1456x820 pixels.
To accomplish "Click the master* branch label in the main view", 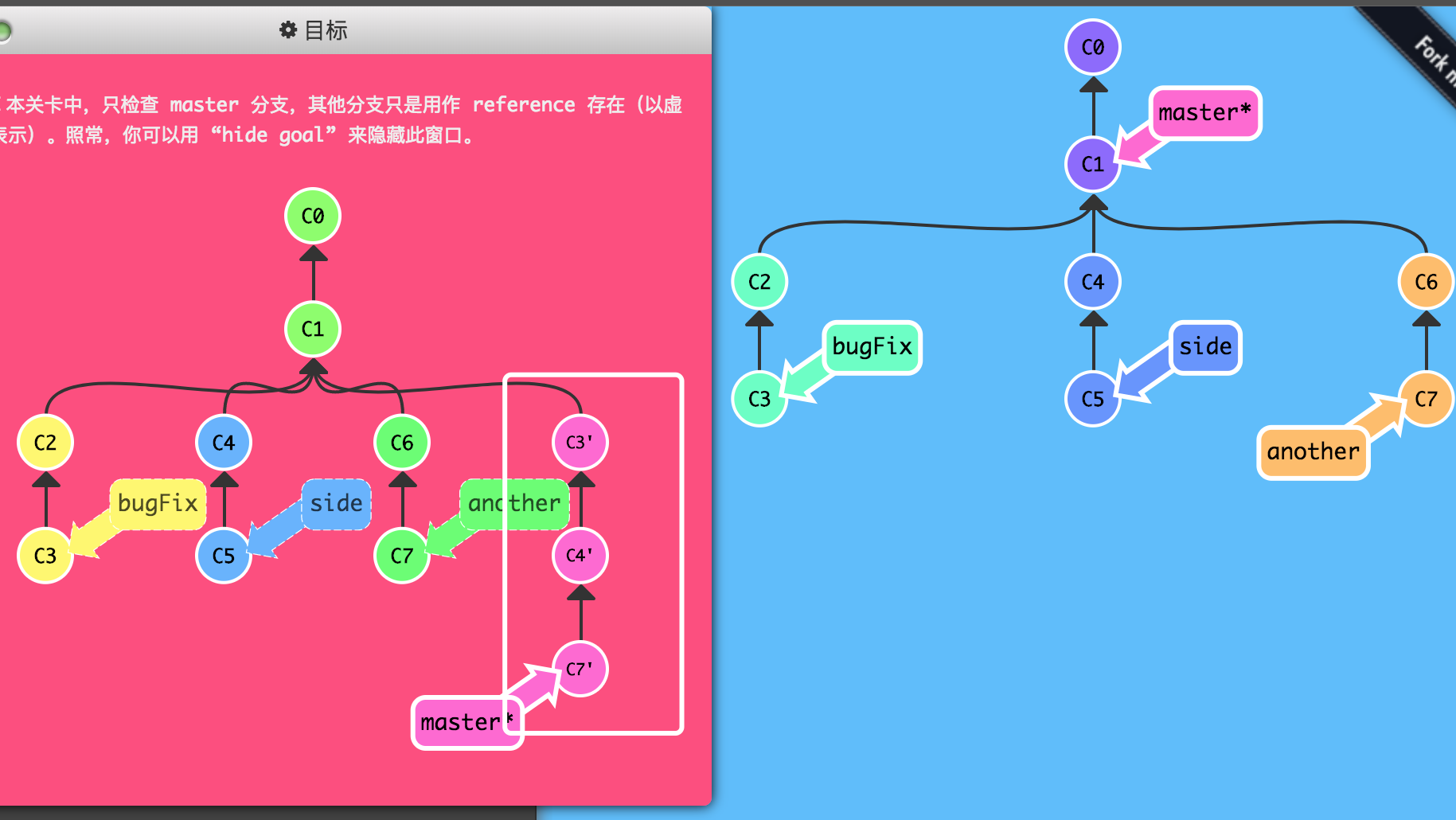I will click(1204, 113).
